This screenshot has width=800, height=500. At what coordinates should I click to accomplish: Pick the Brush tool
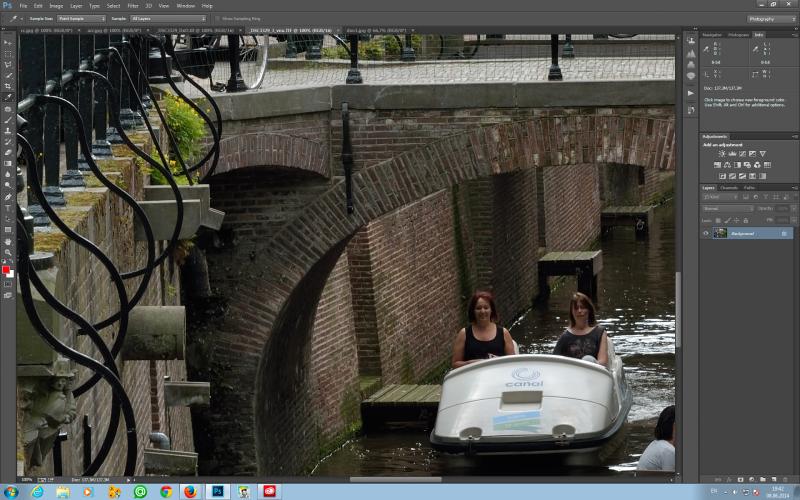(x=8, y=120)
